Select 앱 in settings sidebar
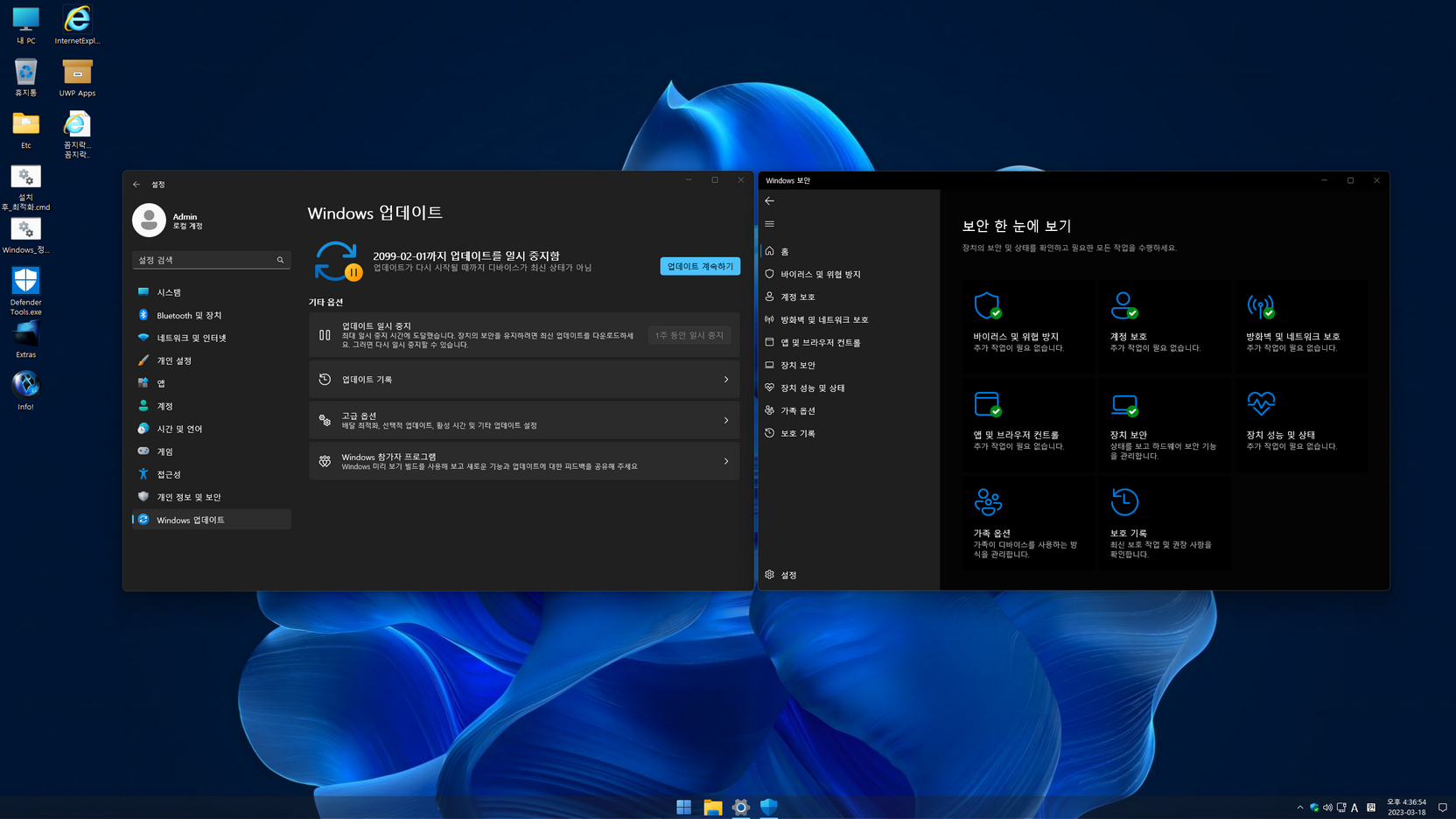The height and width of the screenshot is (819, 1456). click(x=211, y=383)
